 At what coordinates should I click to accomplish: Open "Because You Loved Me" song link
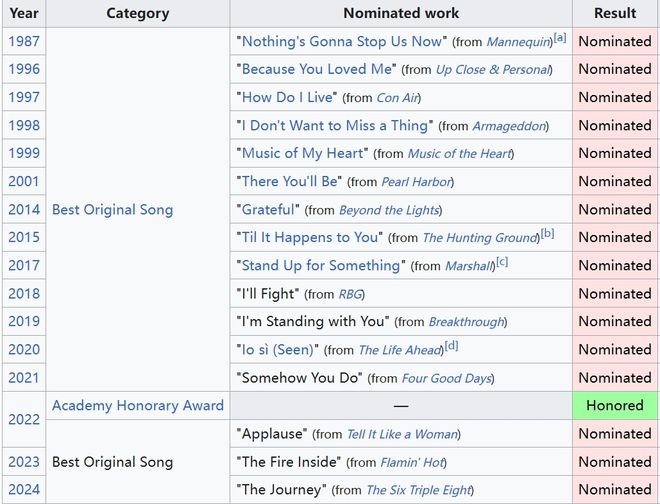(x=319, y=69)
